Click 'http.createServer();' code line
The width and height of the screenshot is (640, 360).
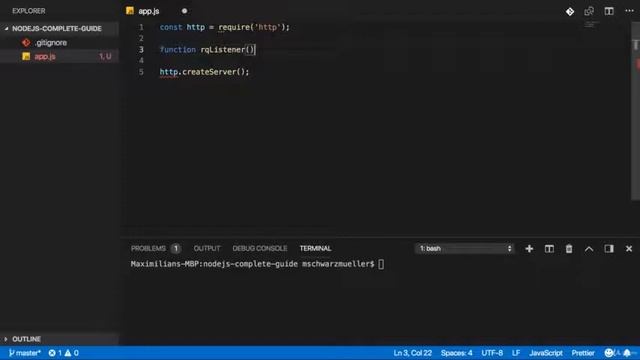click(x=204, y=72)
